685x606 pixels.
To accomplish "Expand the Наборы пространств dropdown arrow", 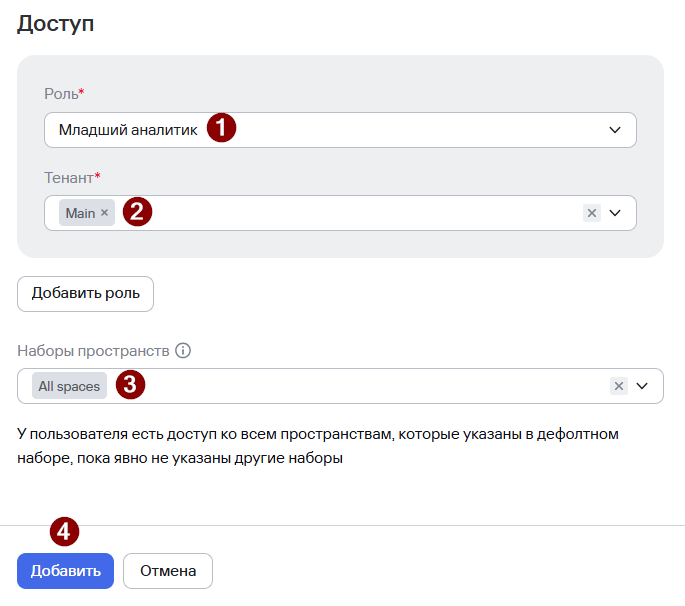I will tap(642, 386).
